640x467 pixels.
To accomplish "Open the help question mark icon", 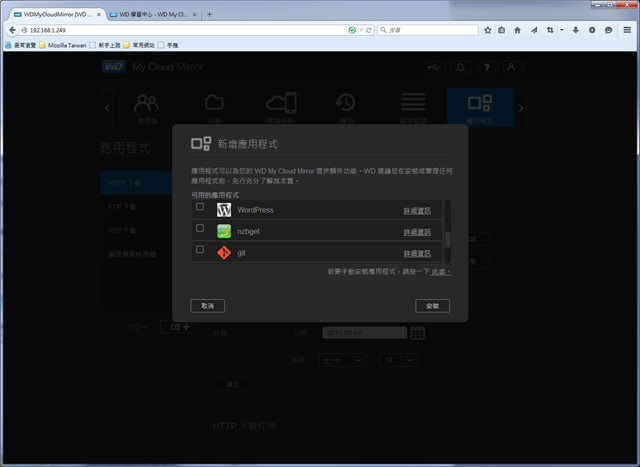I will [x=487, y=67].
